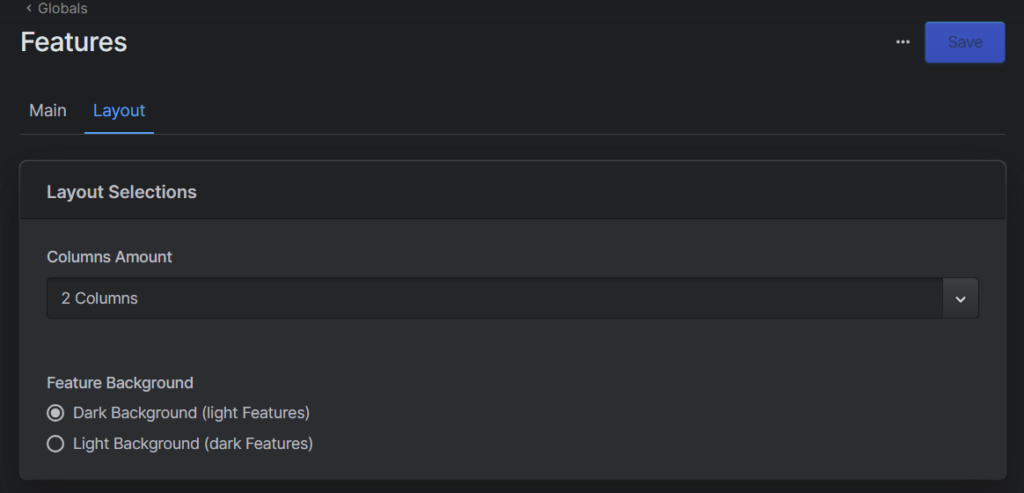Click 'Dark Background (light Features)' label text
1024x493 pixels.
click(x=191, y=413)
